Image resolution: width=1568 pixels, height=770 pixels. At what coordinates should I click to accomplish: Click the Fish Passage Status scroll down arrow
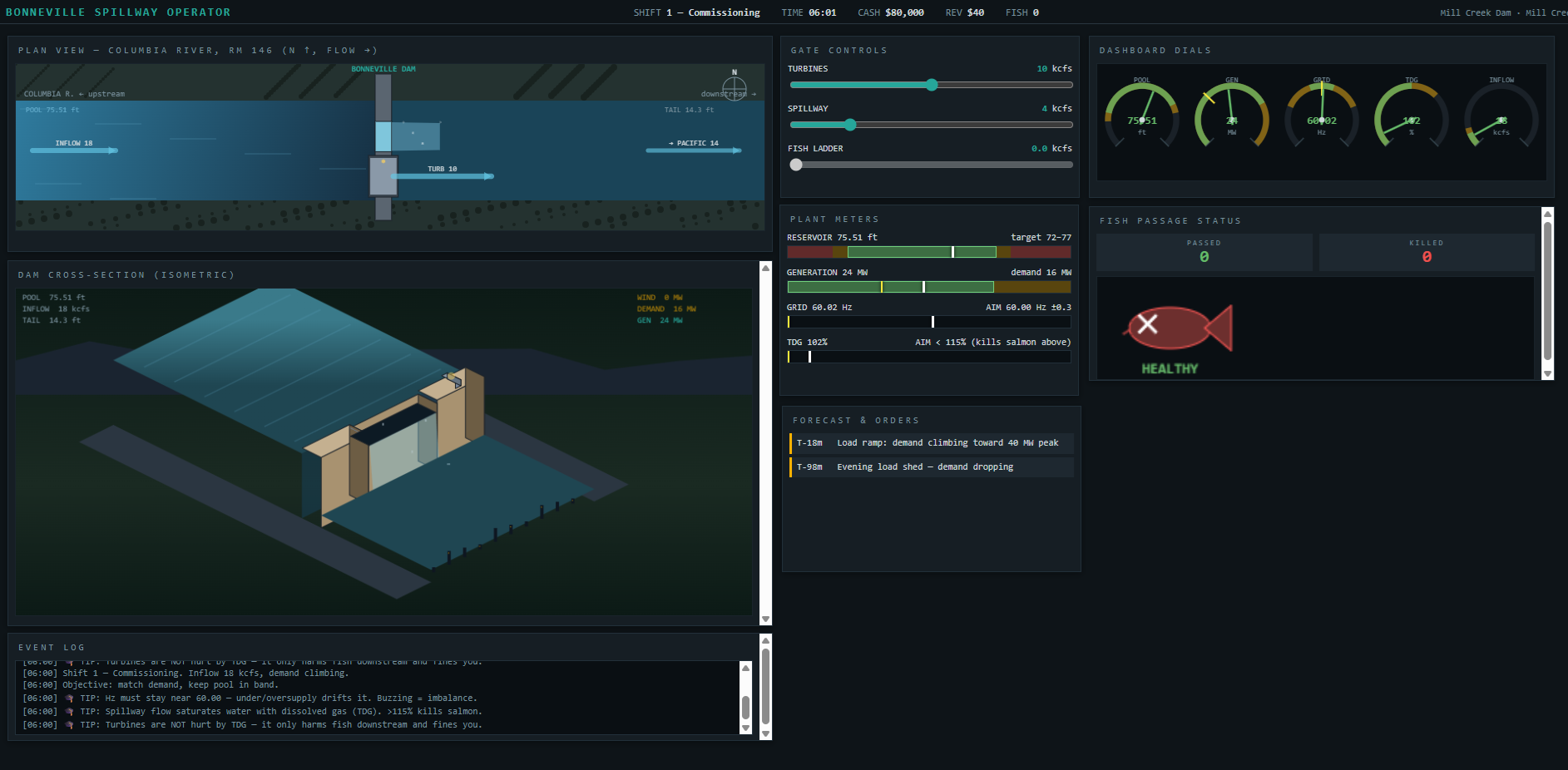coord(1548,374)
